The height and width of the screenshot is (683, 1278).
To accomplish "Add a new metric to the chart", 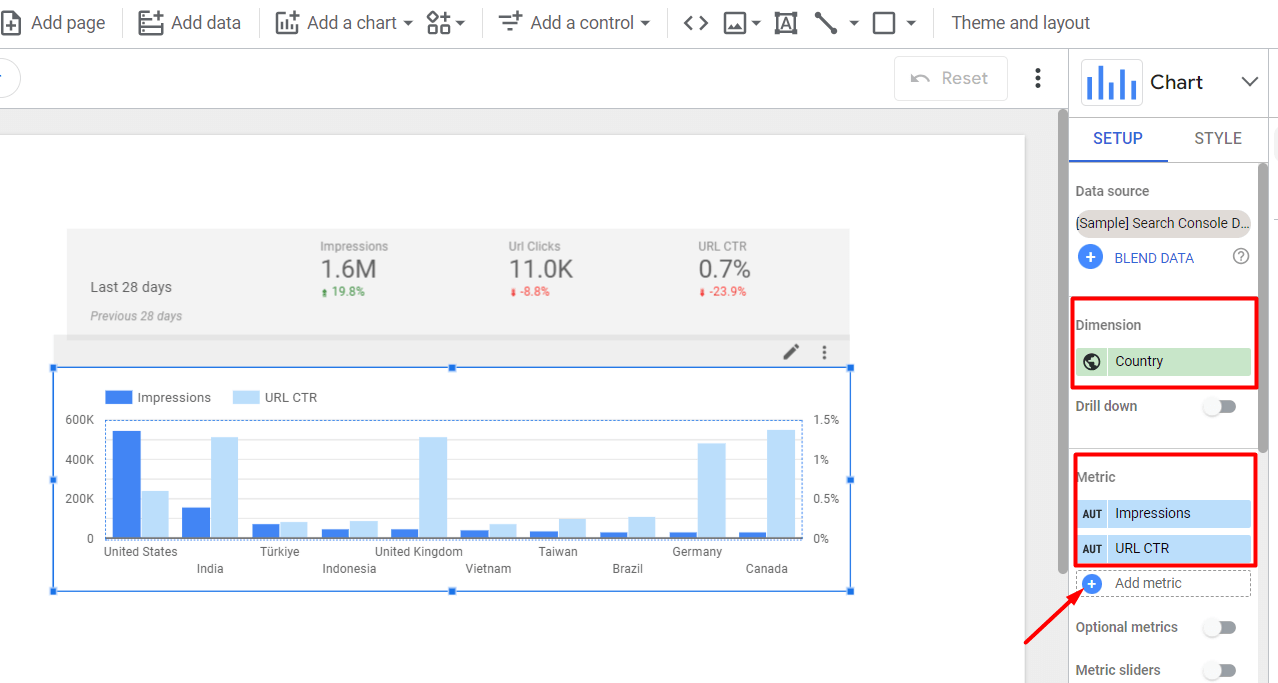I will tap(1147, 583).
